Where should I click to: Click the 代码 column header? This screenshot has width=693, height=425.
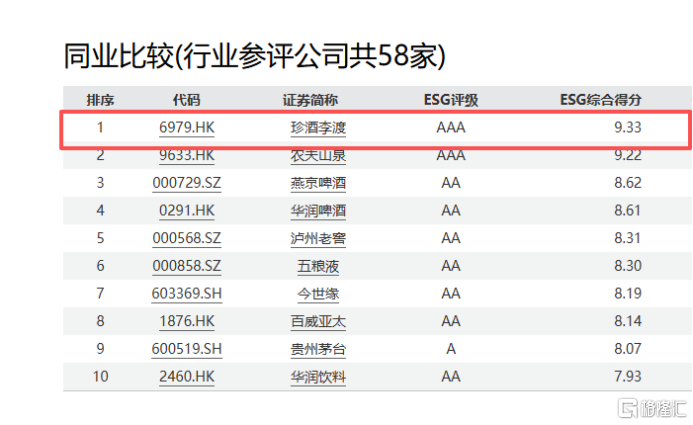187,100
